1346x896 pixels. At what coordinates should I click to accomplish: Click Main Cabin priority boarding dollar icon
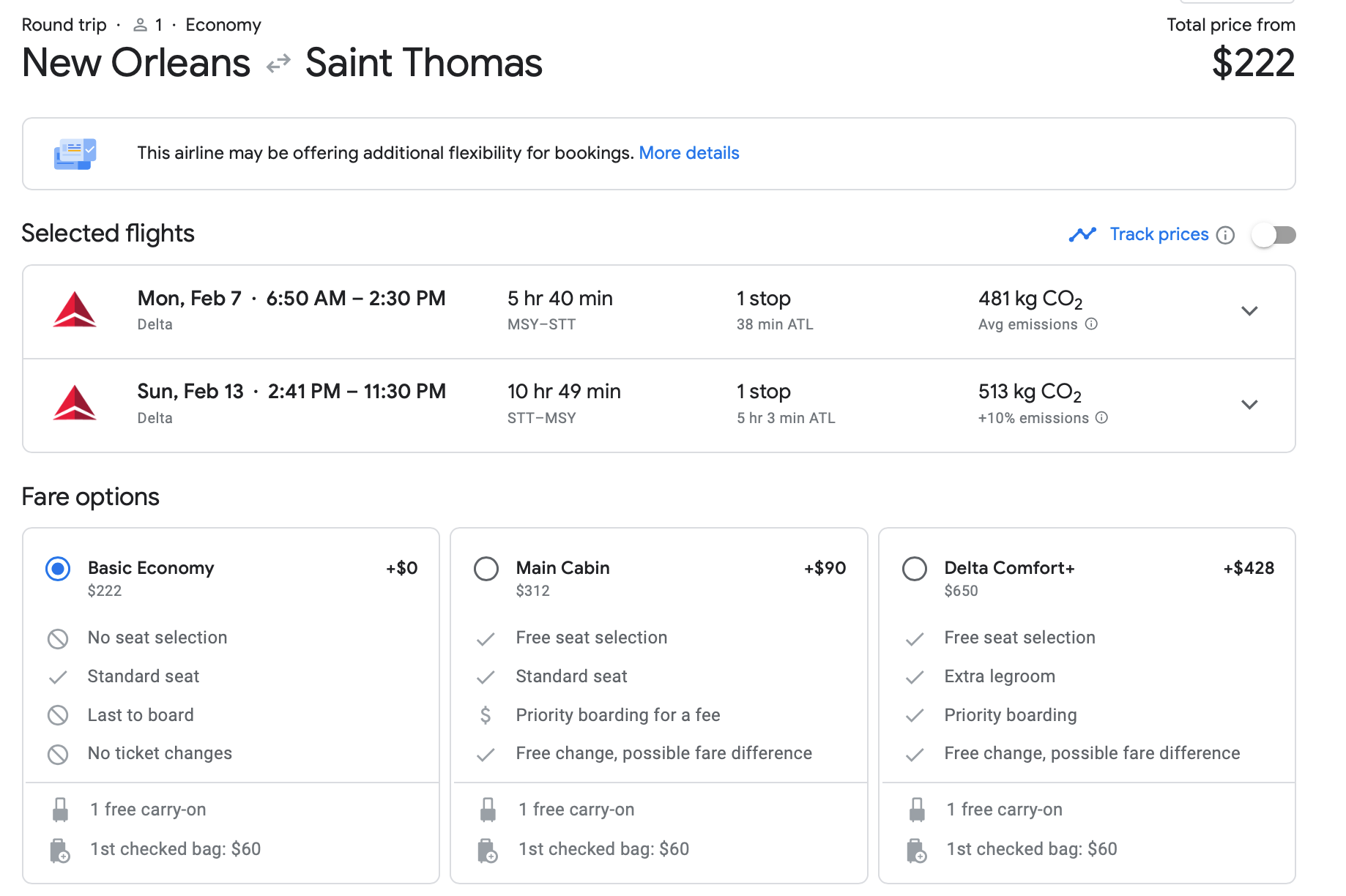click(x=486, y=715)
